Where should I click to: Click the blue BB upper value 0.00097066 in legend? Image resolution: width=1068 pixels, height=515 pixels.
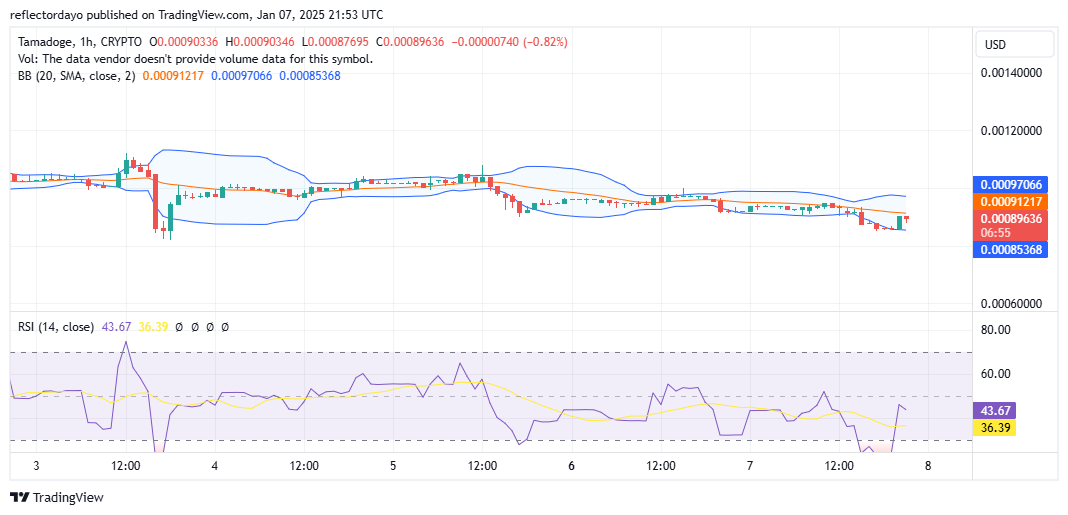pos(242,76)
